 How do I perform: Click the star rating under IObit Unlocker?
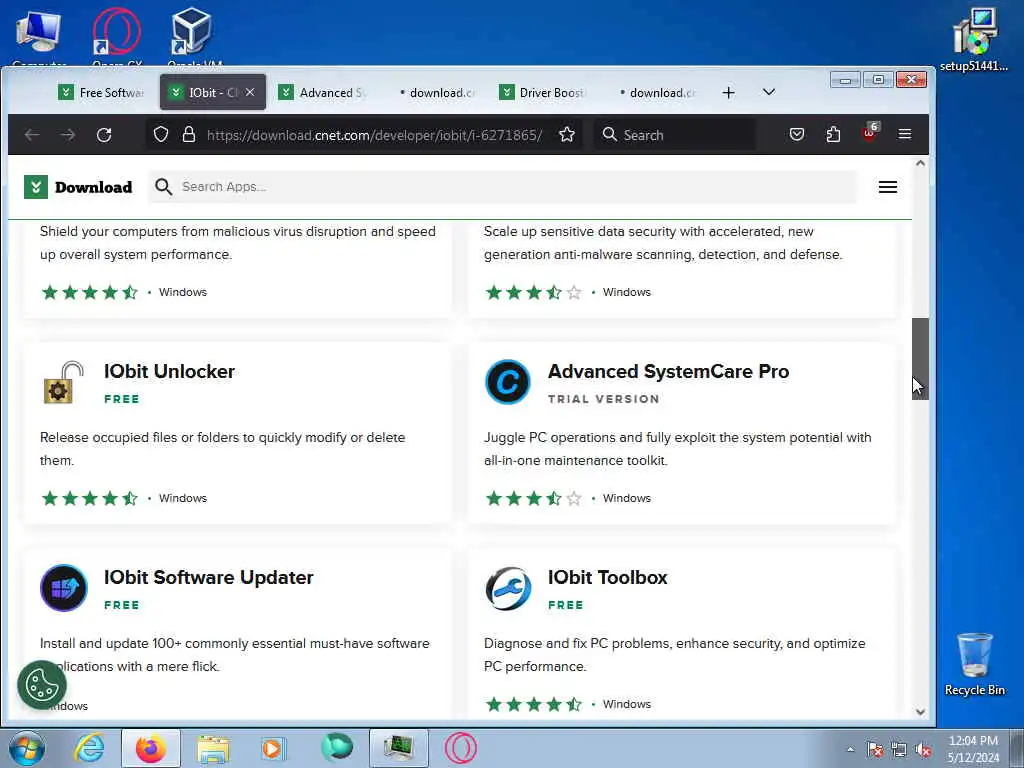coord(89,498)
